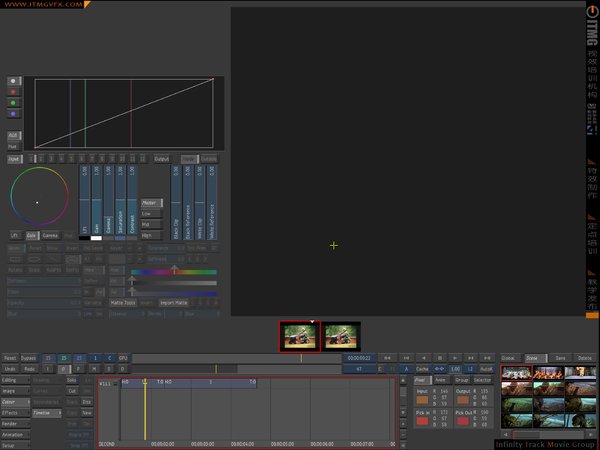Viewport: 600px width, 450px height.
Task: Open the Input source dropdown
Action: (x=15, y=159)
